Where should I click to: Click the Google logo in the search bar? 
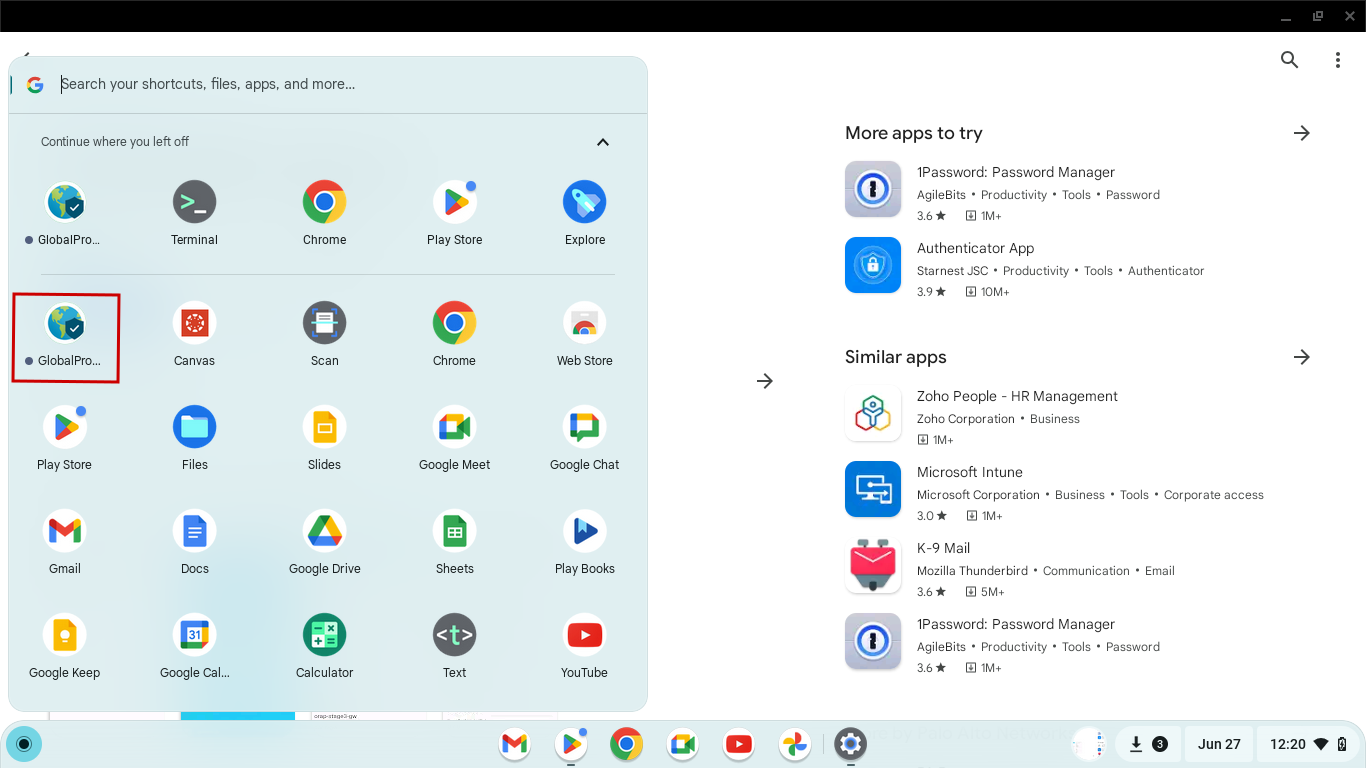pyautogui.click(x=35, y=85)
